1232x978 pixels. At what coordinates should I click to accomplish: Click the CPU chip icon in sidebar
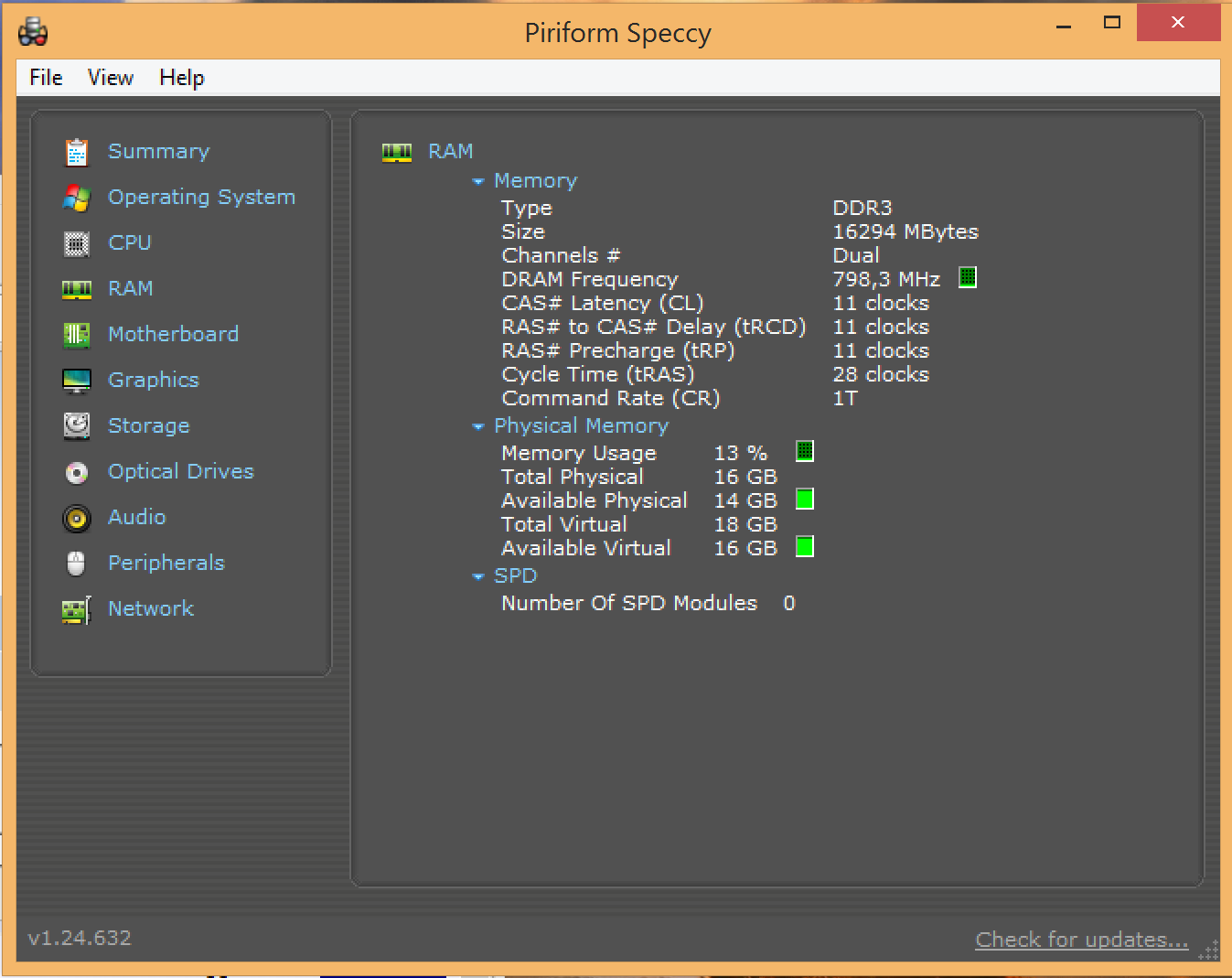[x=77, y=243]
